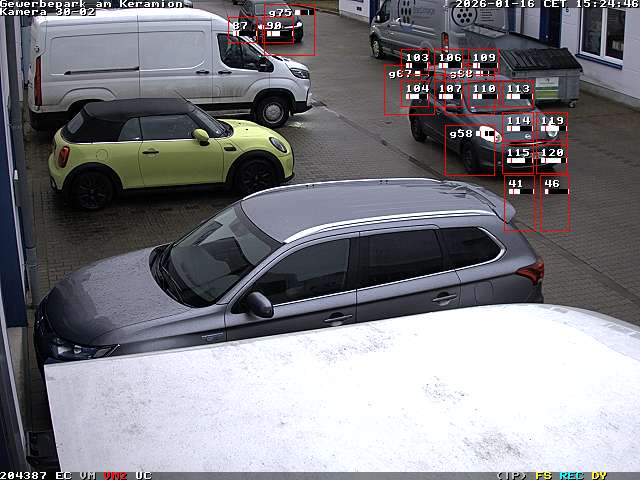Select detection box labeled 87
The height and width of the screenshot is (480, 640).
[x=240, y=30]
